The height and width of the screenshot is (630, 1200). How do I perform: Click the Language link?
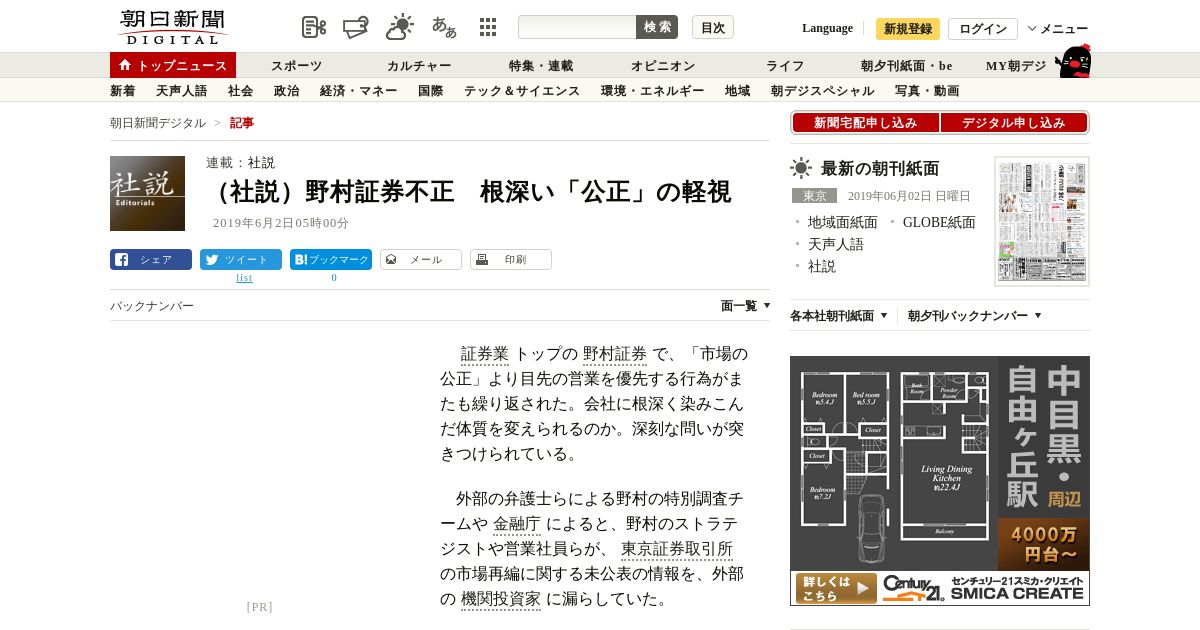coord(827,28)
